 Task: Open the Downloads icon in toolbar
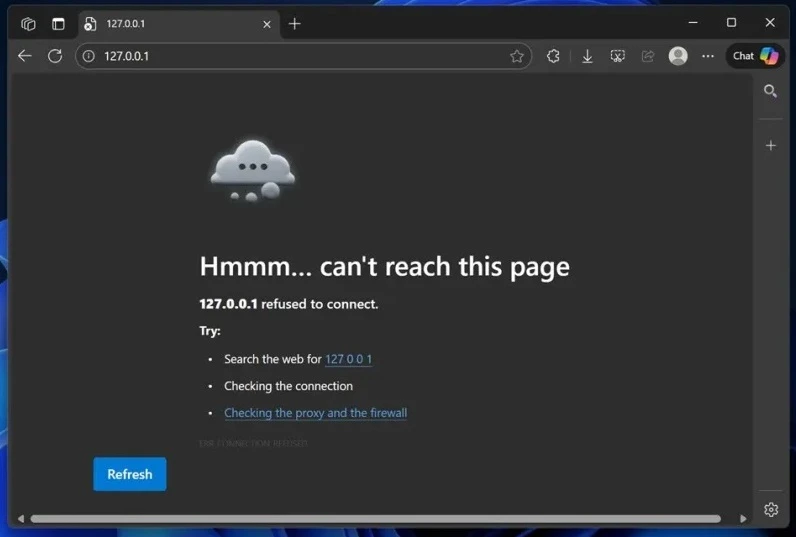(x=587, y=56)
